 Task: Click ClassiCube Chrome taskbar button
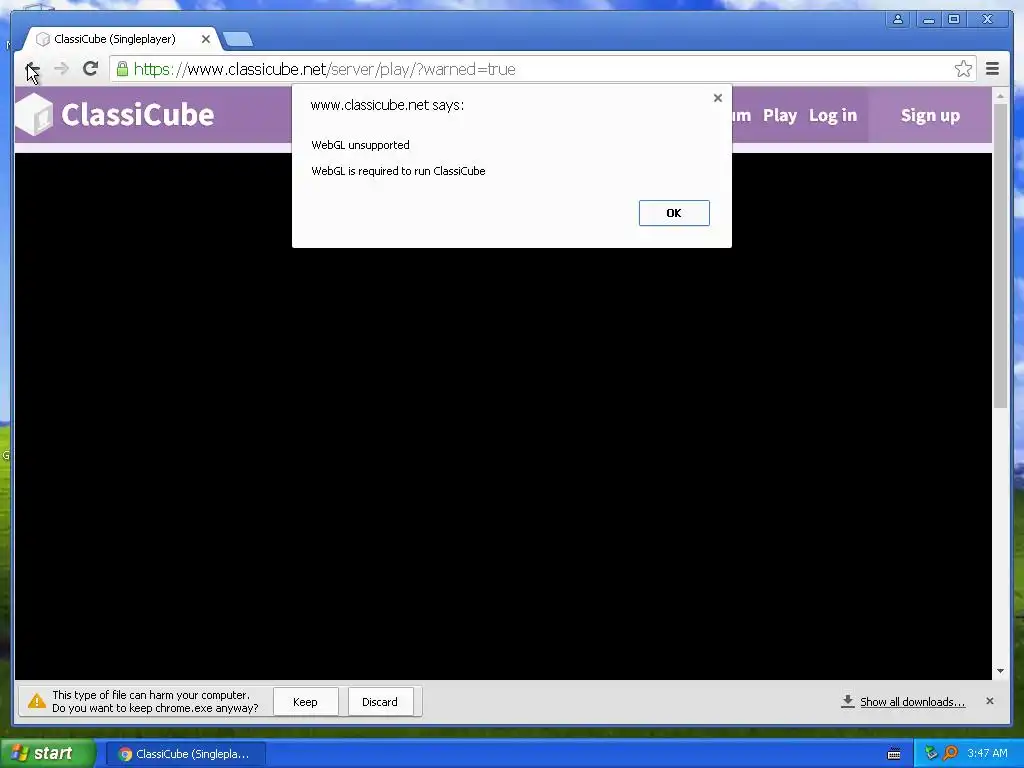186,754
